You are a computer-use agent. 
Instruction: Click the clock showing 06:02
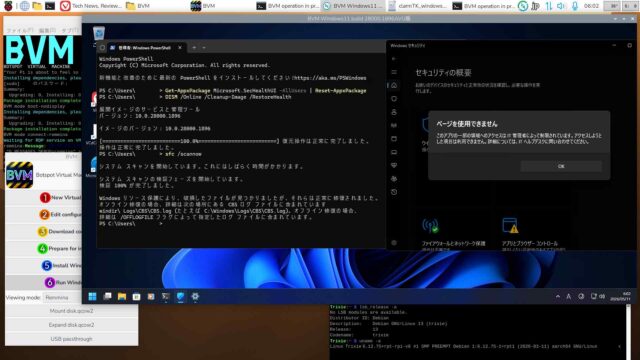coord(591,6)
